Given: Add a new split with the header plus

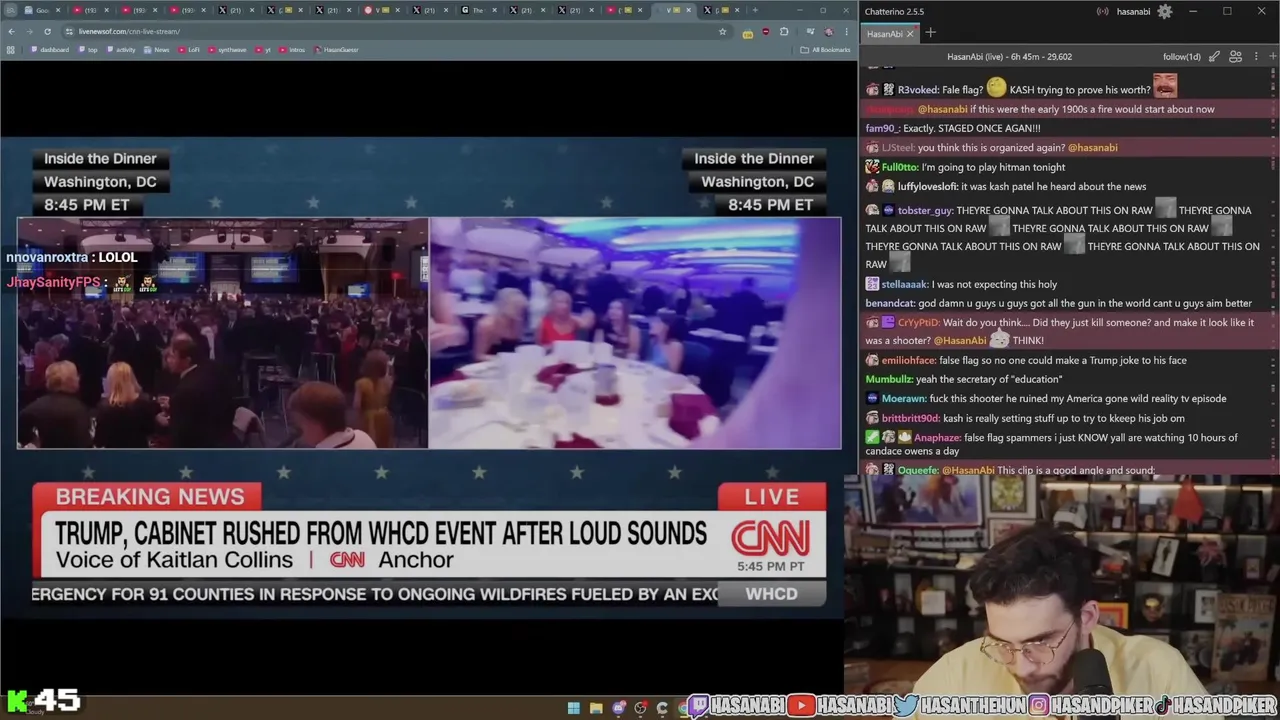Looking at the screenshot, I should 1273,56.
